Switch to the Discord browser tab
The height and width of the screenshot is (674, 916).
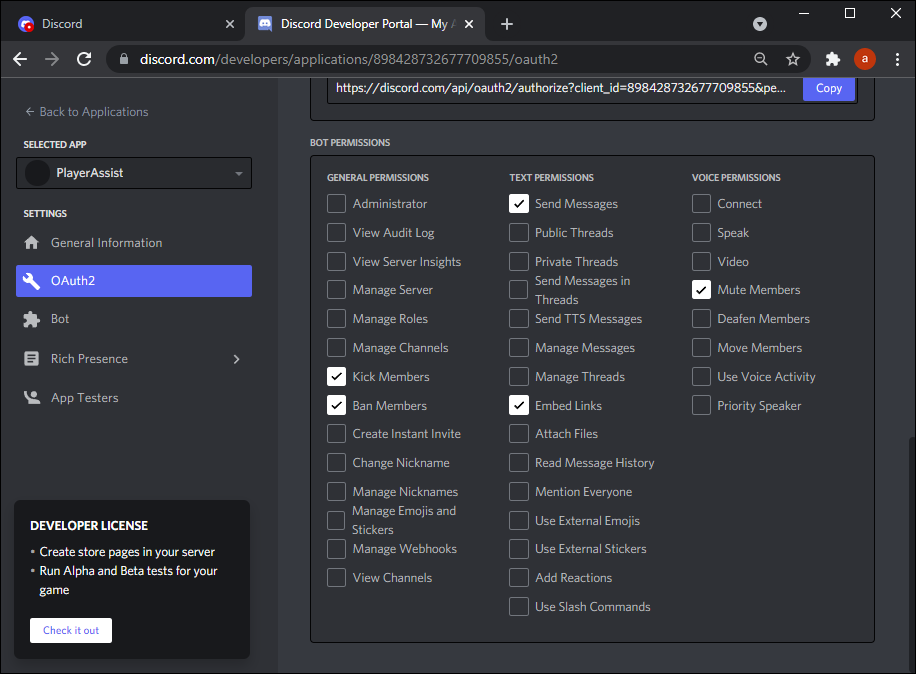(120, 23)
